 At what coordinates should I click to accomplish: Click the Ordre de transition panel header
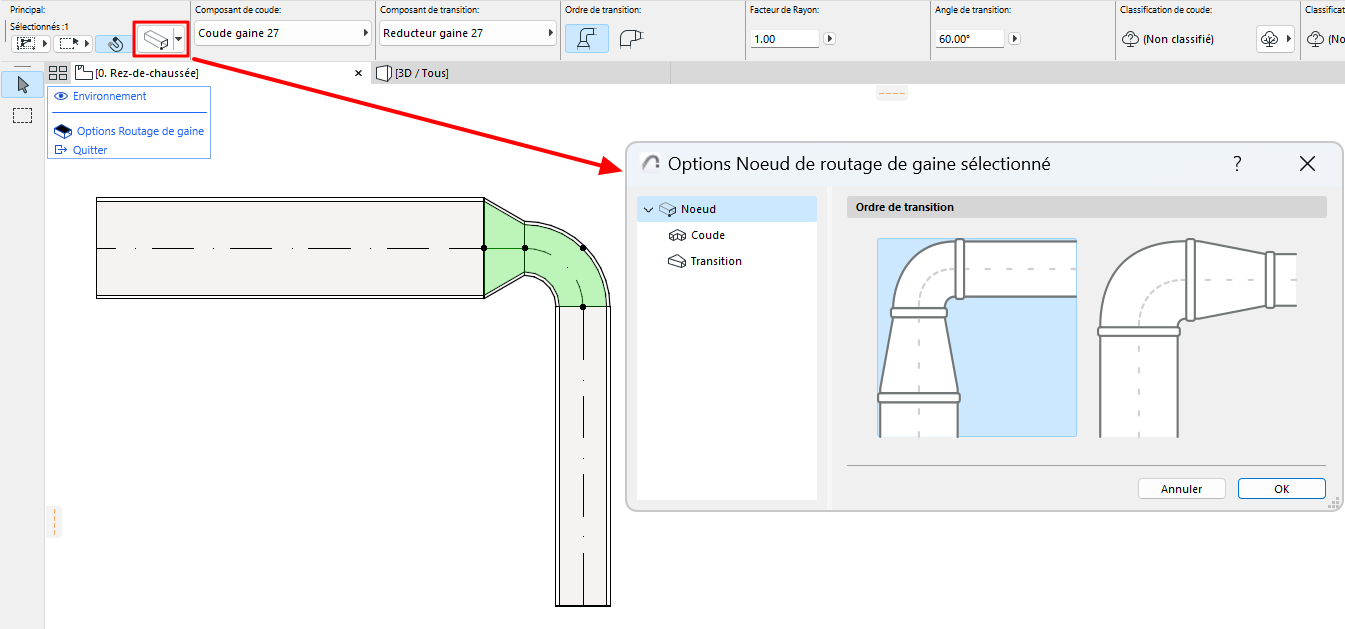[1086, 207]
